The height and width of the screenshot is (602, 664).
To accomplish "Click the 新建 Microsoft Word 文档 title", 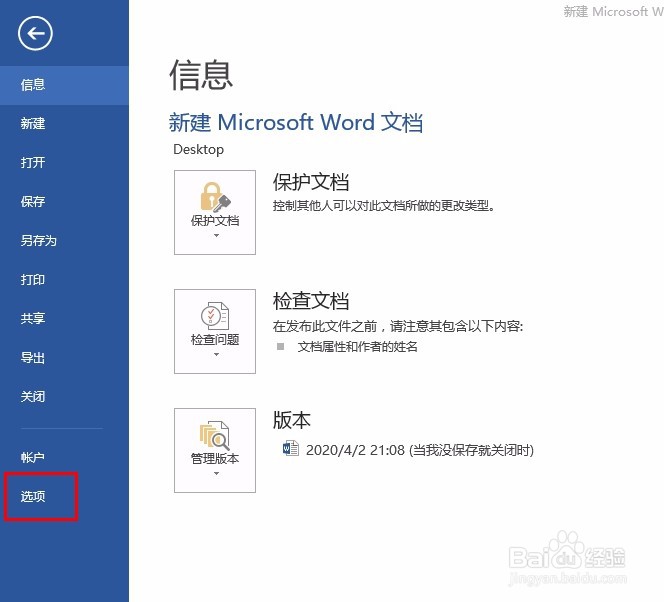I will [x=296, y=122].
